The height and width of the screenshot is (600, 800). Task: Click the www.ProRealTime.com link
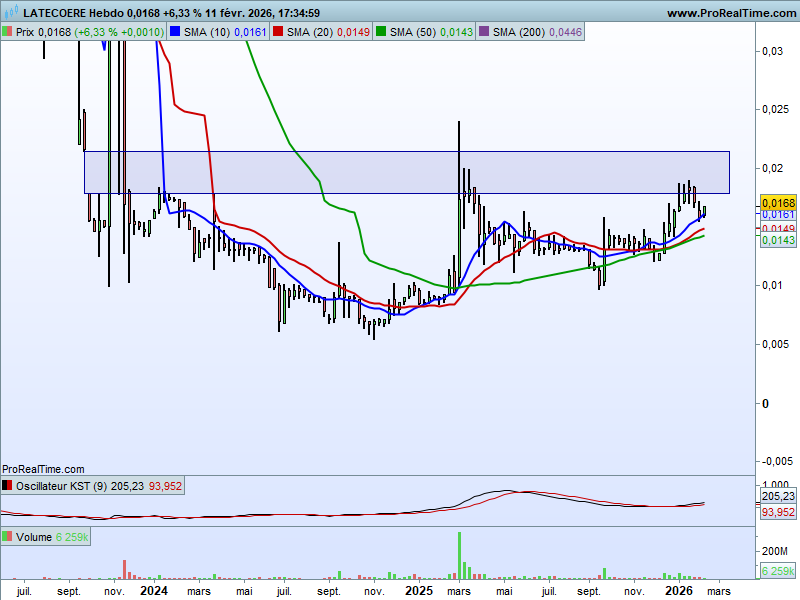coord(733,13)
